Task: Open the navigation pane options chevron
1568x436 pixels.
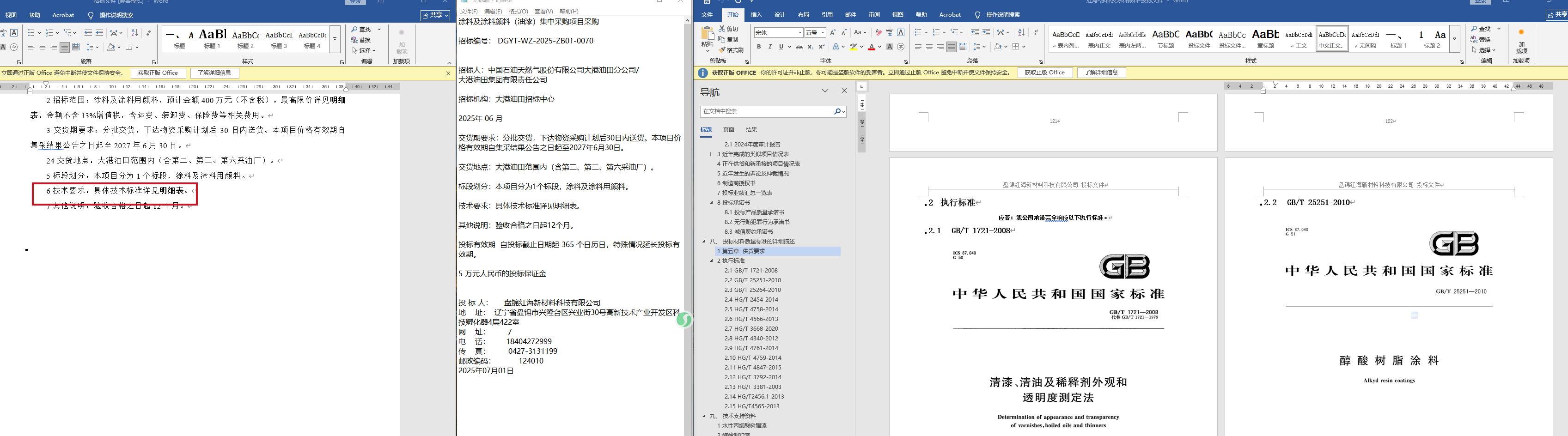Action: (825, 91)
